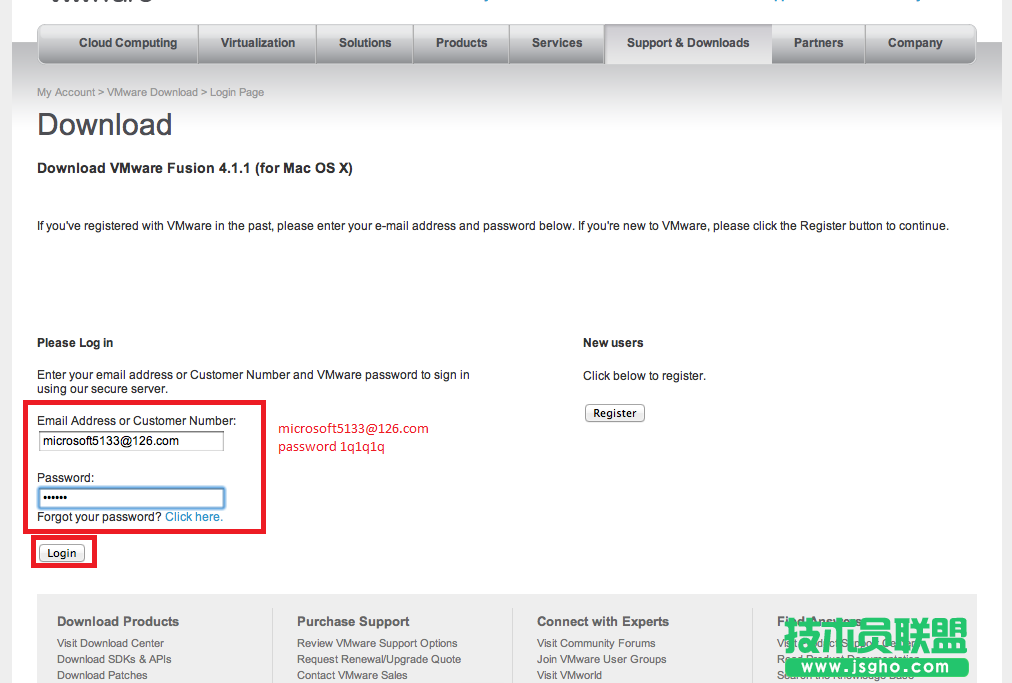Open the Virtualization navigation tab

pos(257,43)
